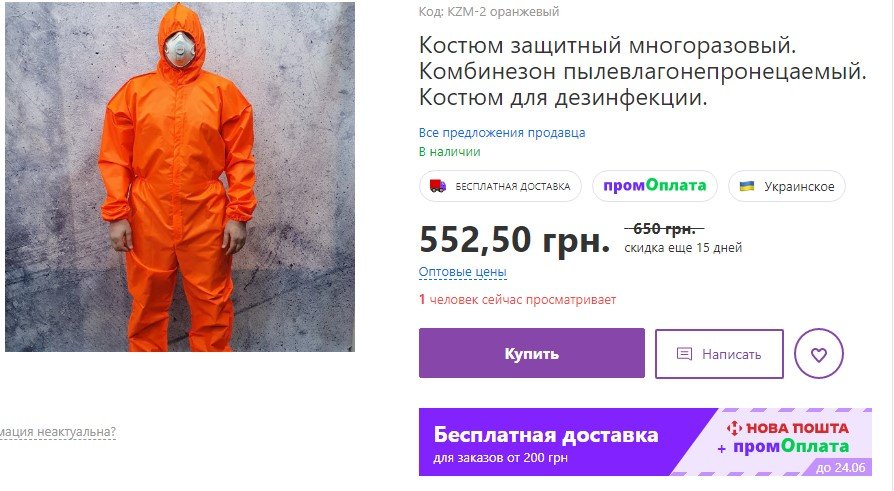
Task: Click the 552,50 грн. price
Action: pyautogui.click(x=514, y=239)
